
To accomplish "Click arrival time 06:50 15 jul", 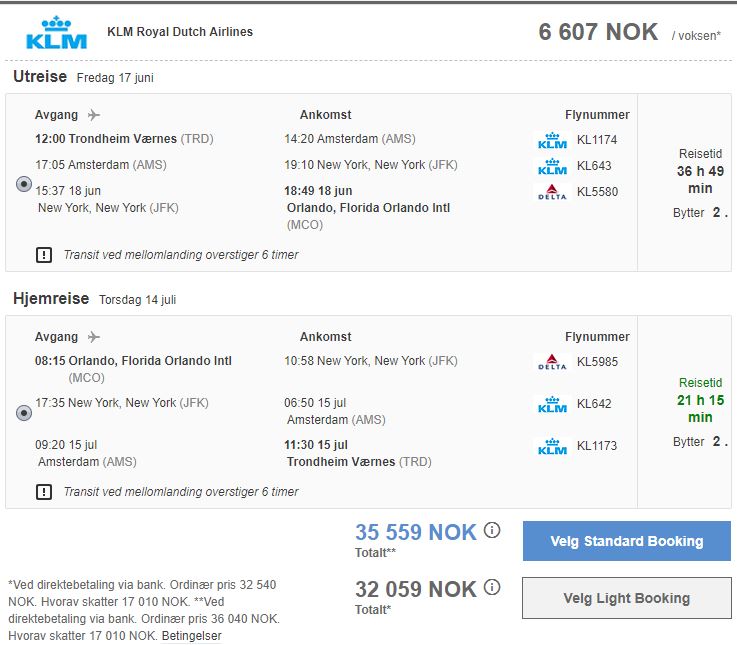I will pos(315,403).
